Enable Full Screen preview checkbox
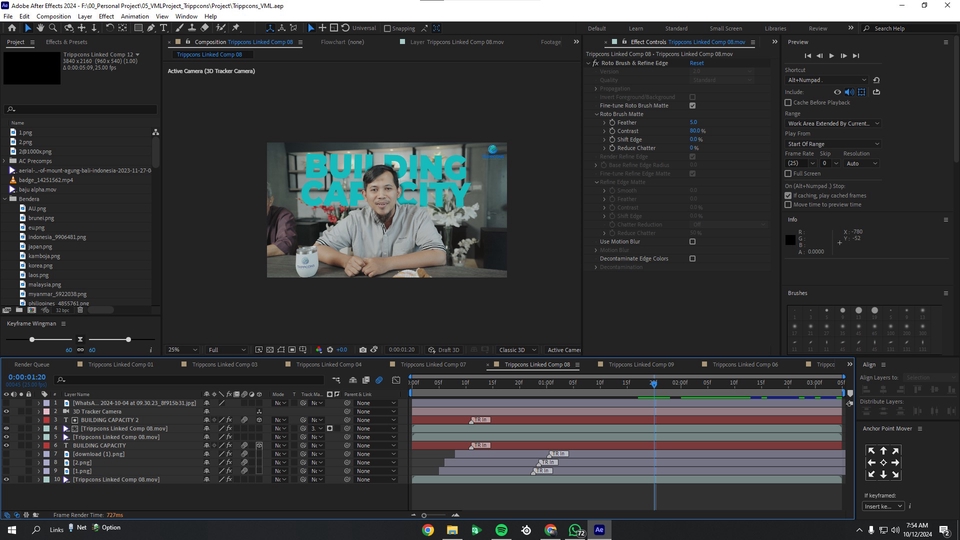The height and width of the screenshot is (540, 960). click(x=789, y=174)
